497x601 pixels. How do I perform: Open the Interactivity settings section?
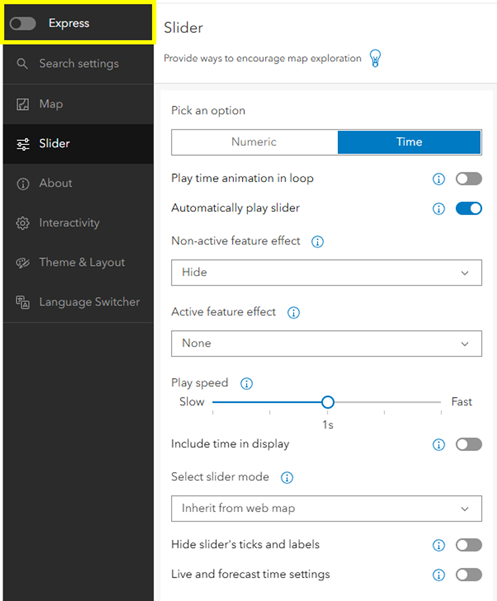79,223
